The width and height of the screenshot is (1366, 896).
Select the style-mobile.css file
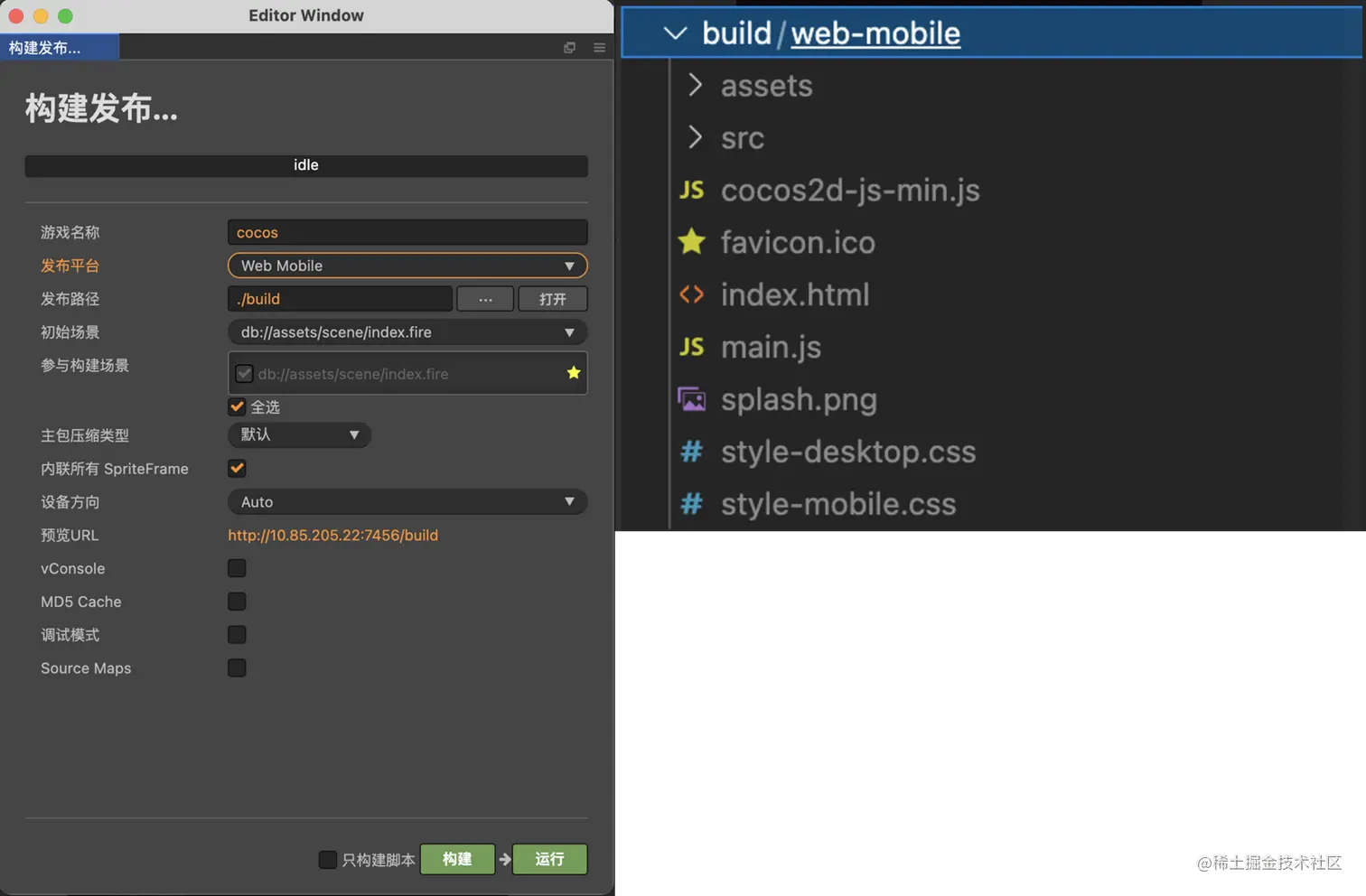[x=837, y=504]
